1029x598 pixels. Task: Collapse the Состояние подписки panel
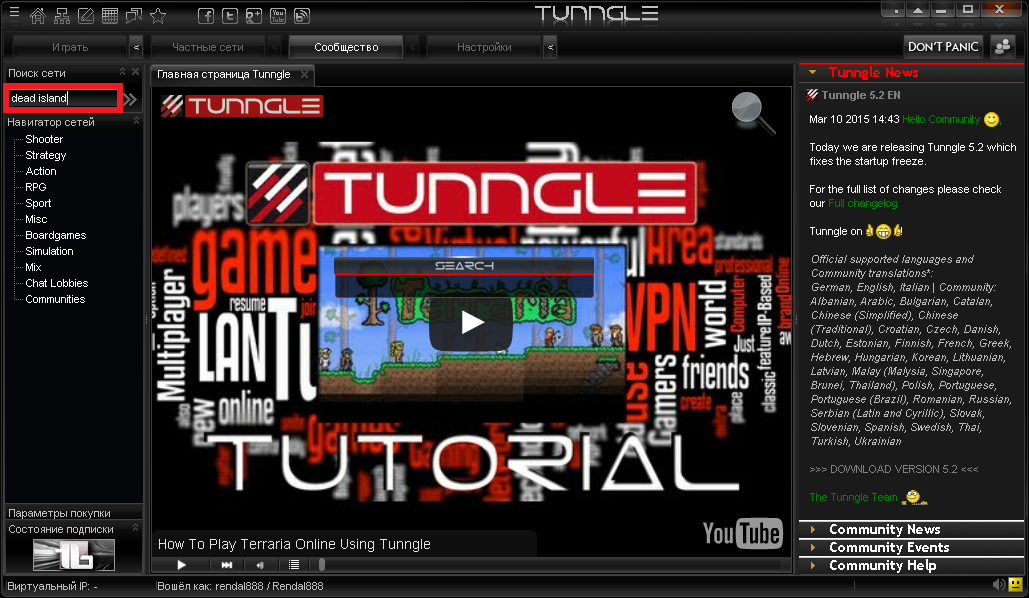(x=135, y=528)
